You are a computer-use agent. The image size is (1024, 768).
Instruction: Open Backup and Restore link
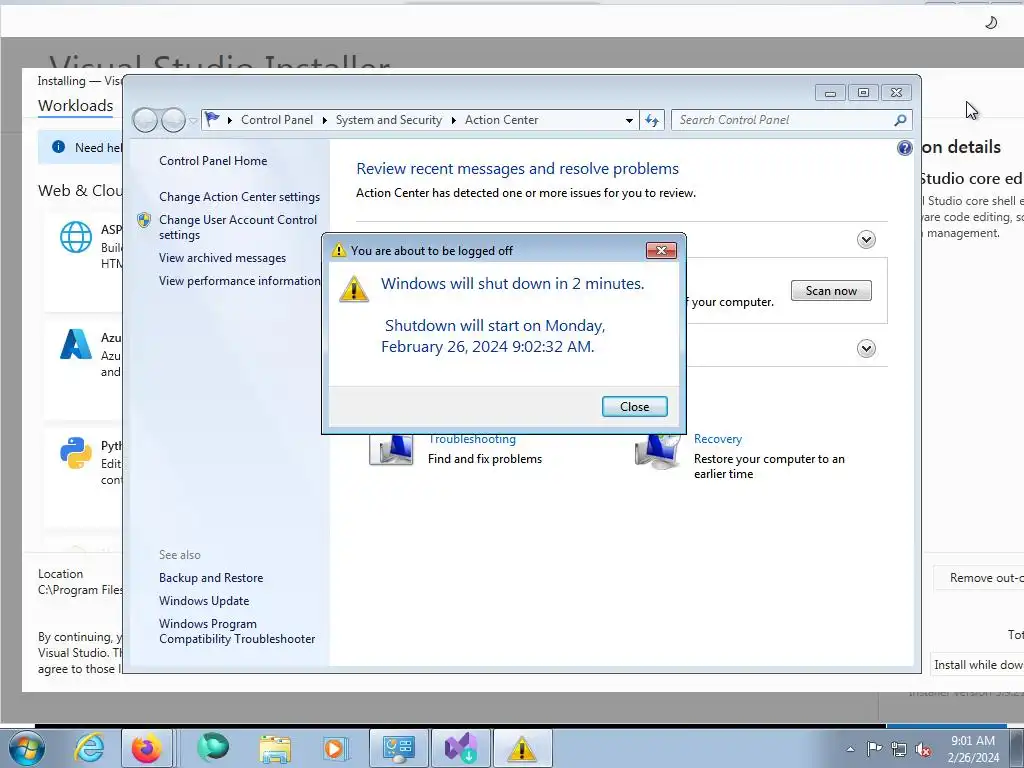(x=211, y=578)
